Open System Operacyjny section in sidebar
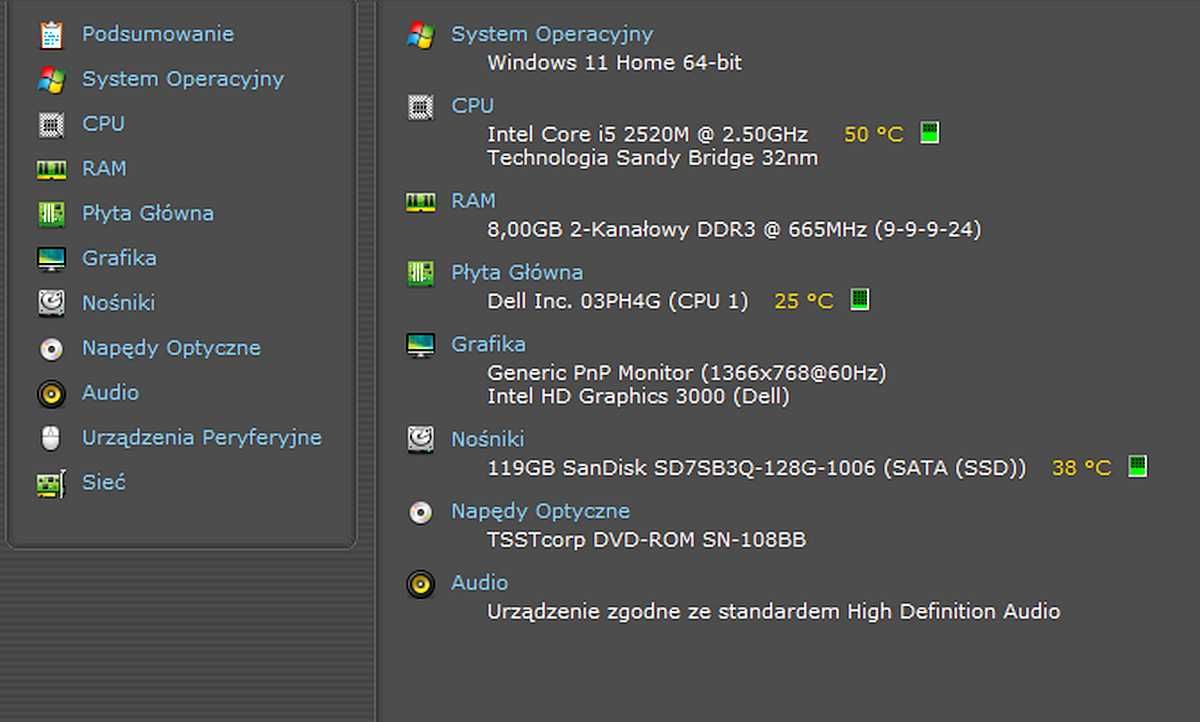Viewport: 1200px width, 722px height. click(x=183, y=79)
